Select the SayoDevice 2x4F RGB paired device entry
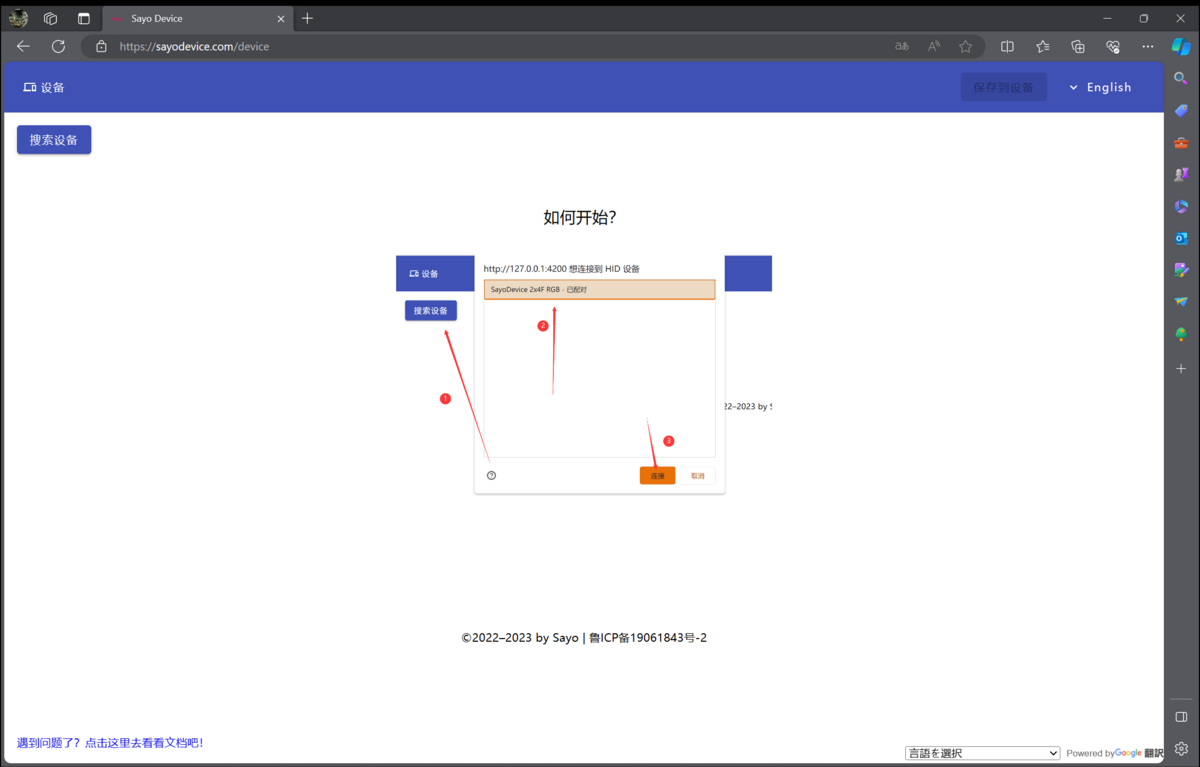The width and height of the screenshot is (1200, 767). tap(599, 289)
